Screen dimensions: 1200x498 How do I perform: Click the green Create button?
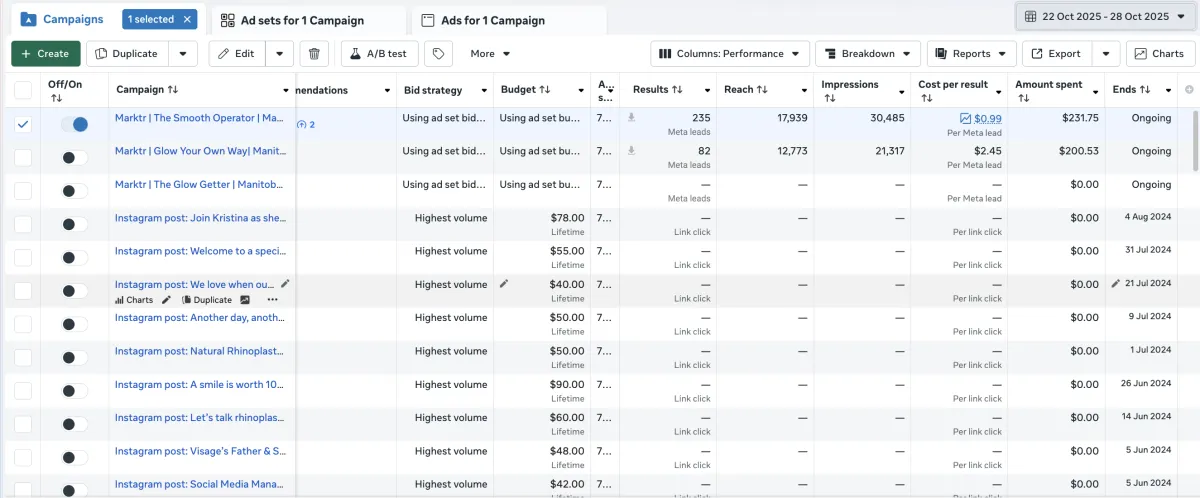tap(46, 54)
